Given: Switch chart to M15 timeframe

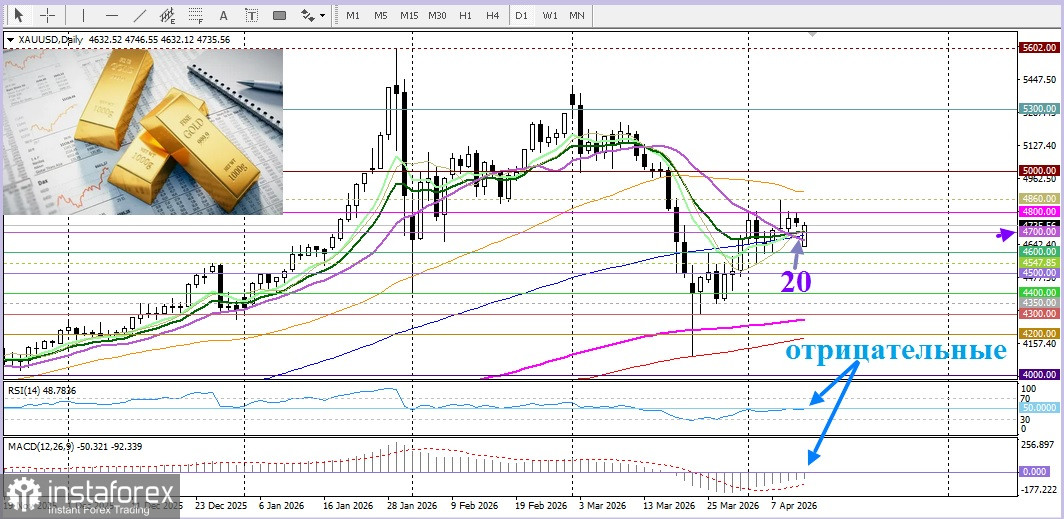Looking at the screenshot, I should [408, 15].
